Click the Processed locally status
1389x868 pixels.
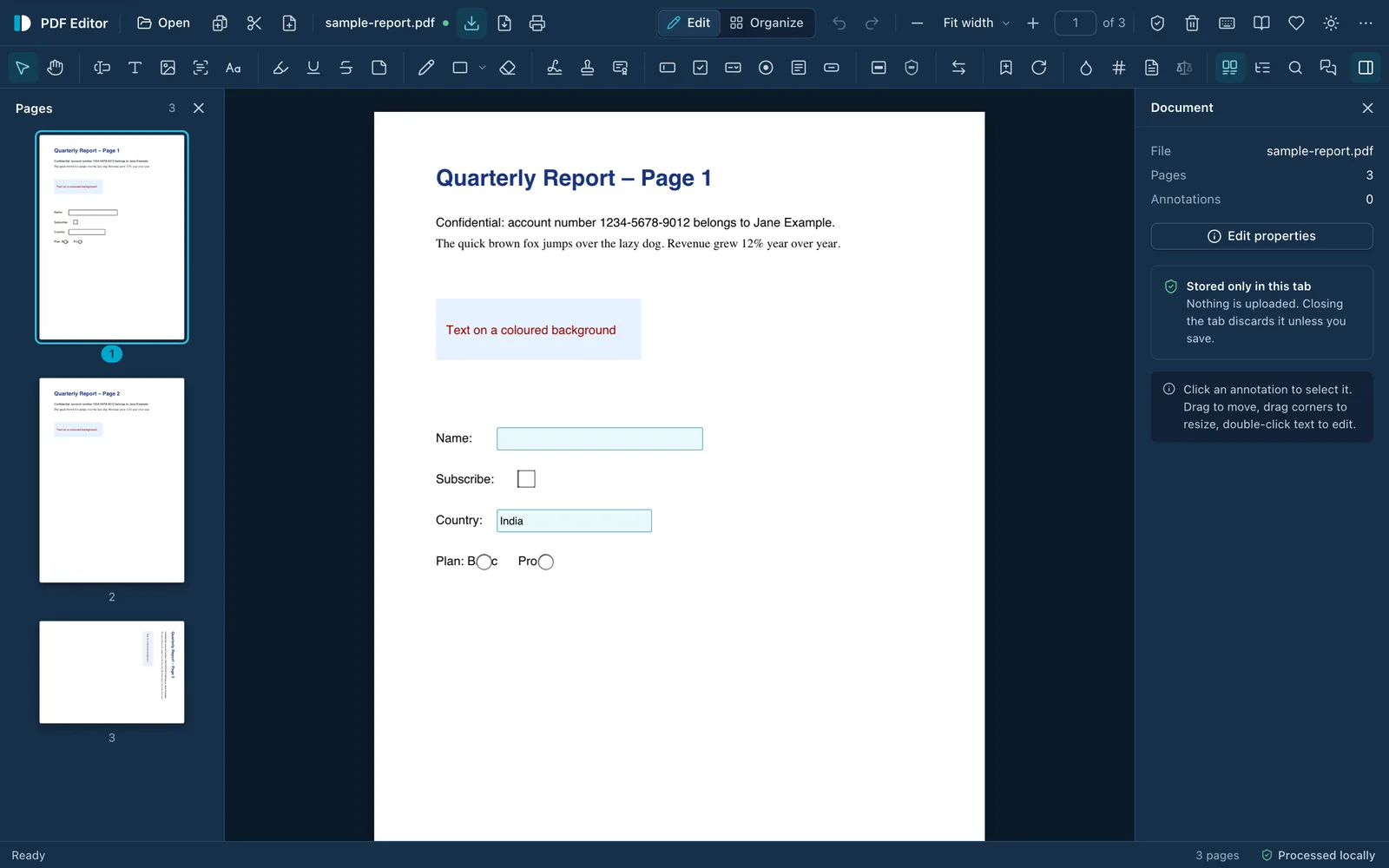(x=1318, y=855)
